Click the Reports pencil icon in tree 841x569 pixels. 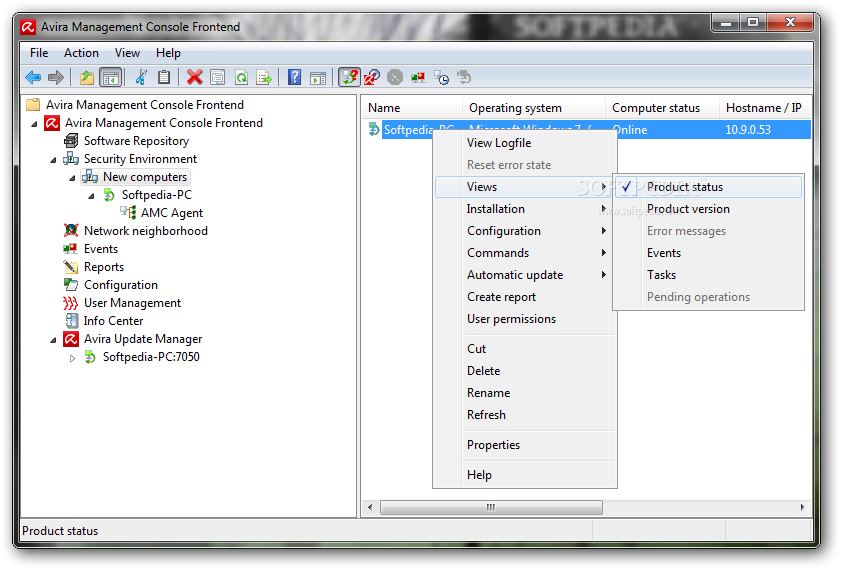tap(70, 267)
